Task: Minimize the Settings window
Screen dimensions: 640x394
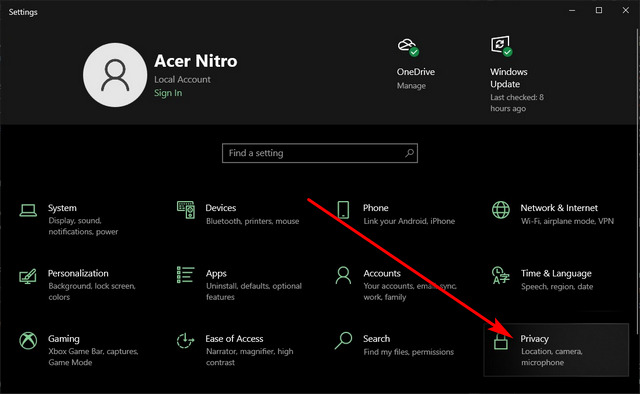Action: coord(572,11)
